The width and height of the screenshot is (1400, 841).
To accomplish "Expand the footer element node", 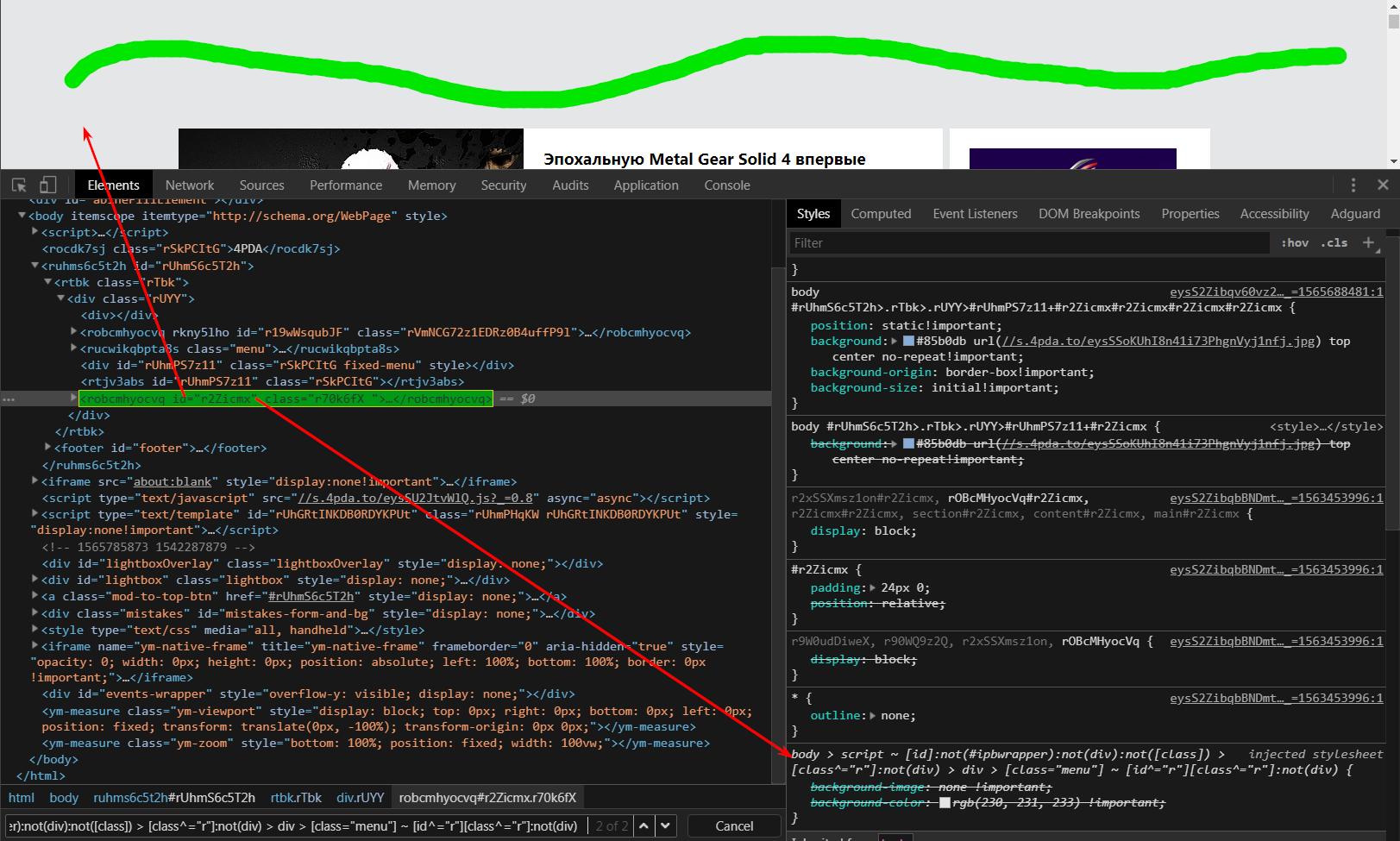I will coord(47,447).
